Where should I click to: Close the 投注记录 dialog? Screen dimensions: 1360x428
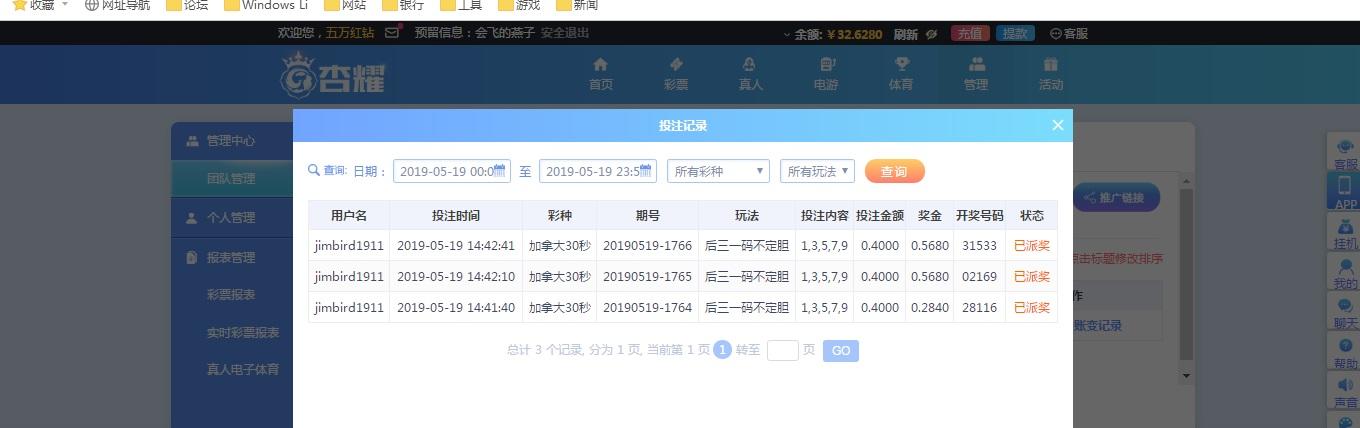(1058, 125)
